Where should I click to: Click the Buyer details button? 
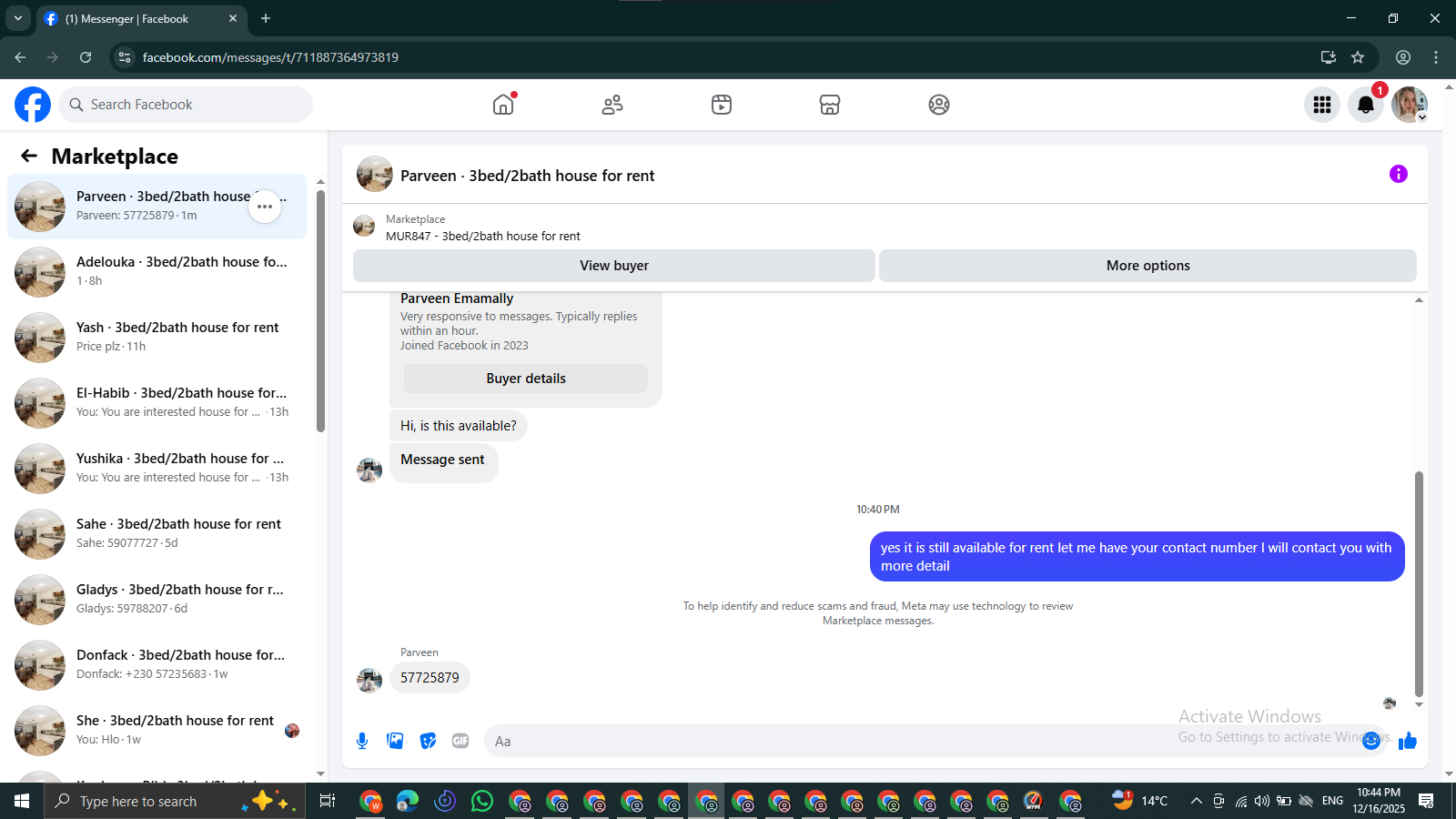[526, 379]
